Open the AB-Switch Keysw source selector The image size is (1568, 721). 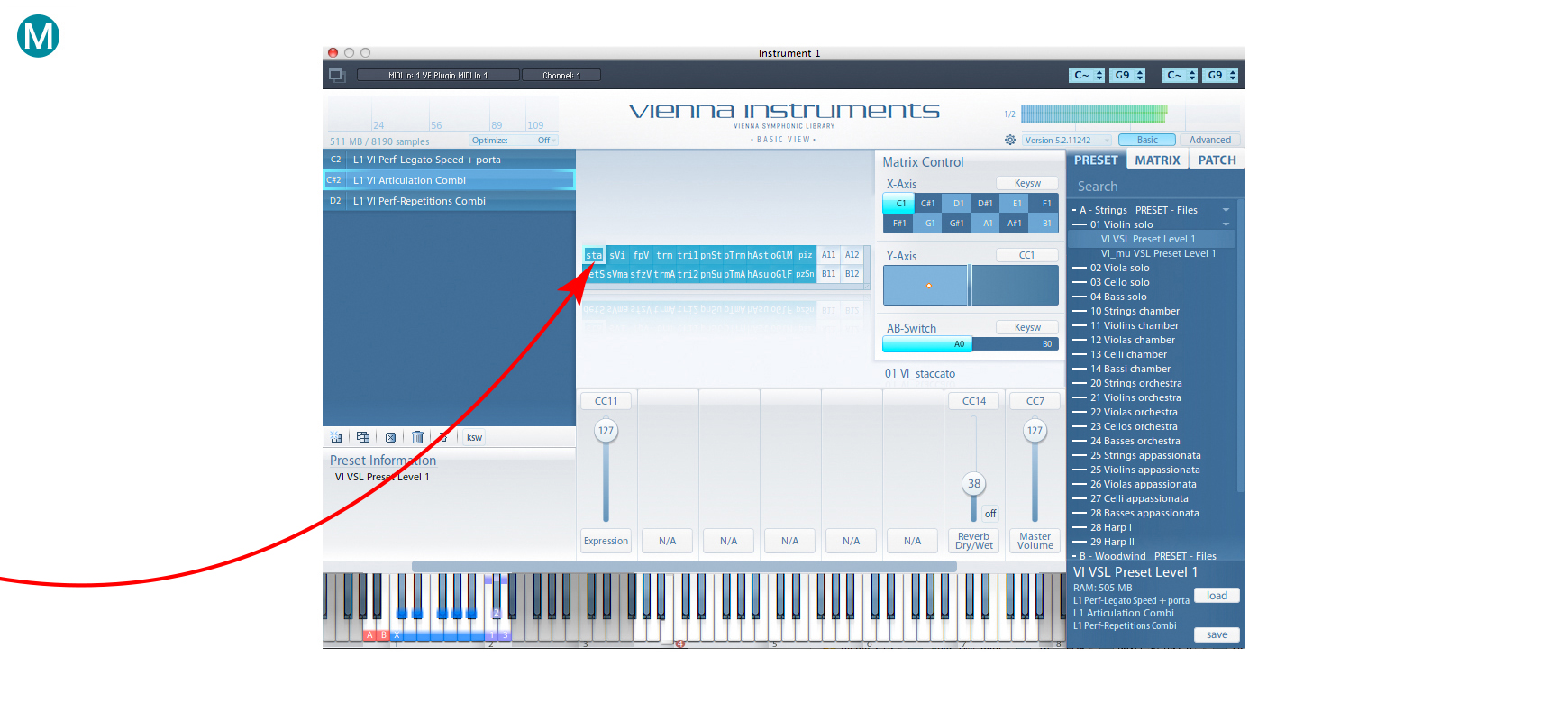point(1027,327)
